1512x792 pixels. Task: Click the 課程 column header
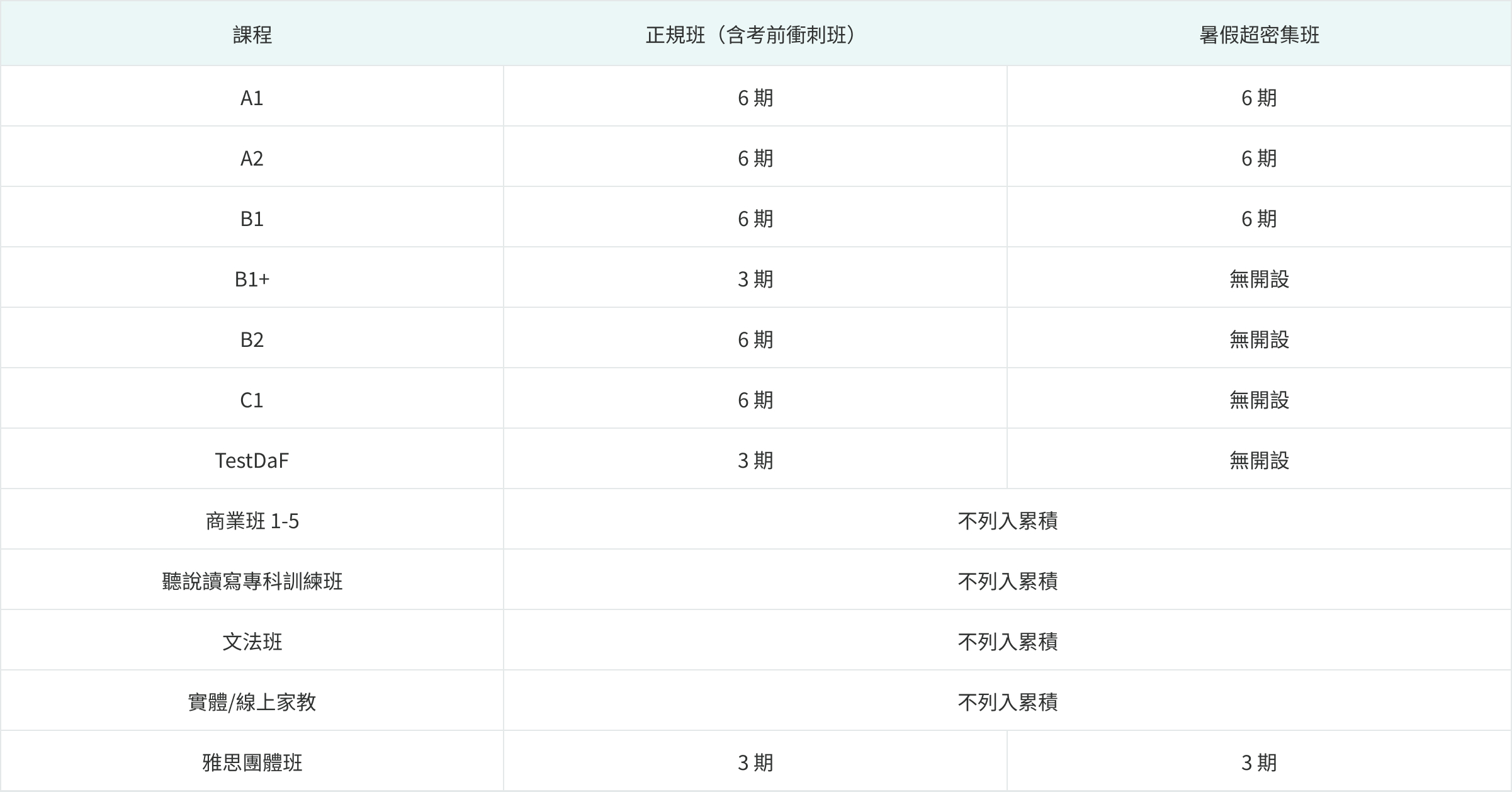point(252,35)
